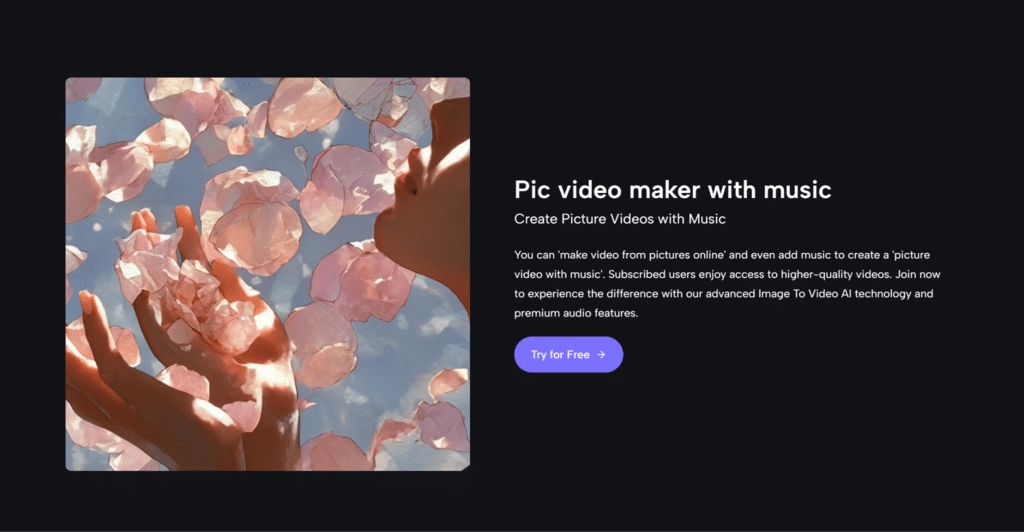This screenshot has height=532, width=1024.
Task: Click the Try for Free button
Action: point(568,354)
